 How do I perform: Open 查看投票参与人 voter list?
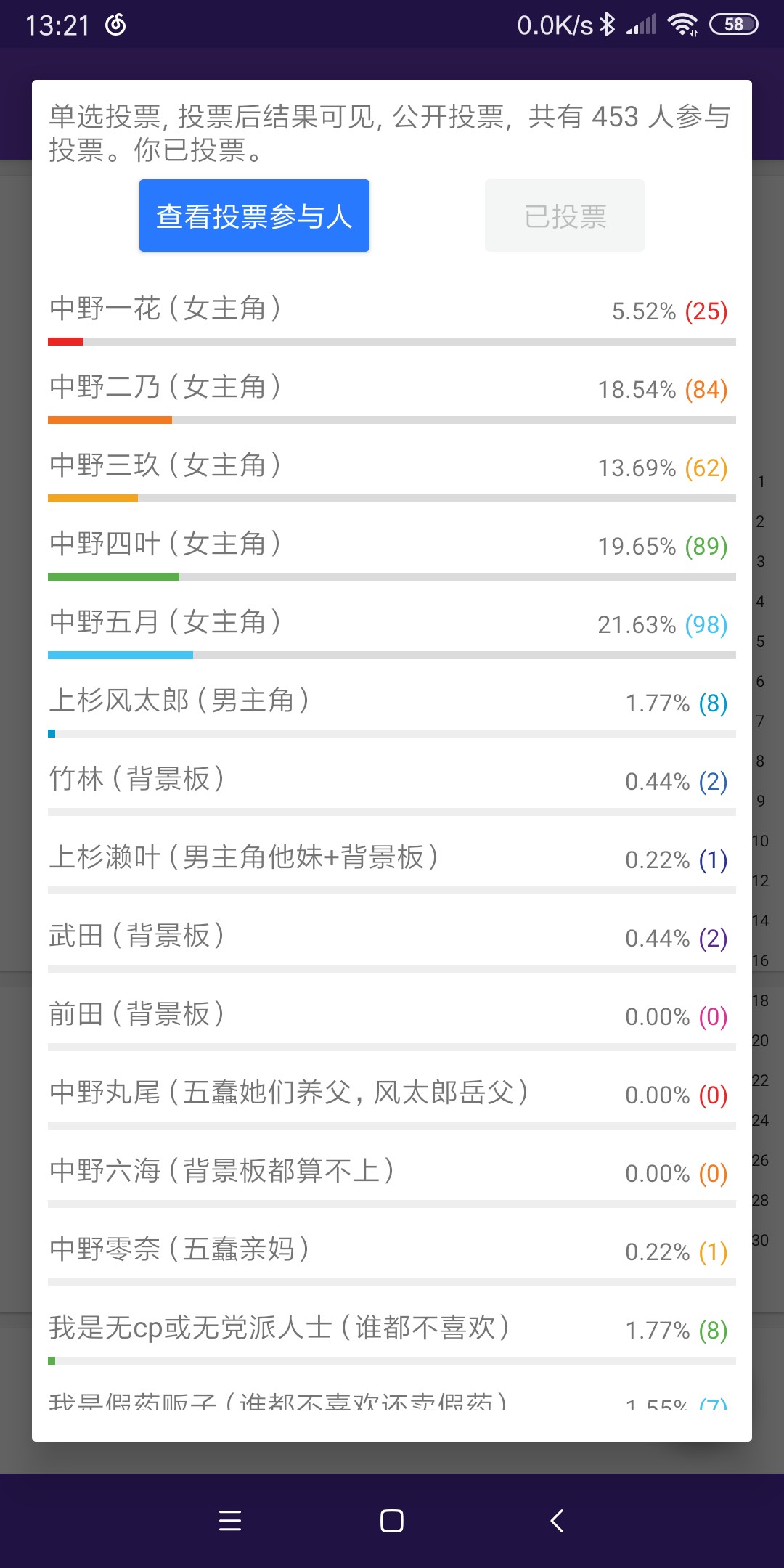[254, 216]
